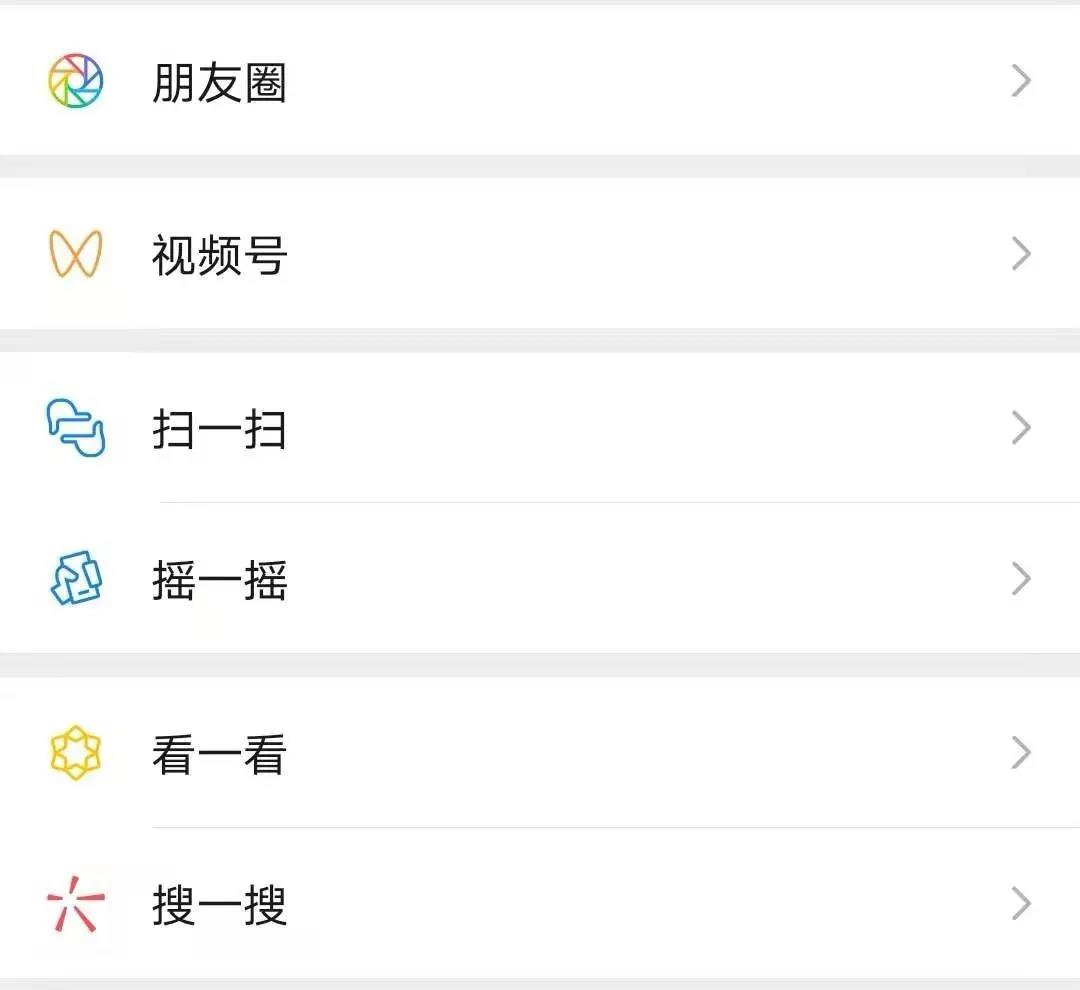This screenshot has width=1080, height=990.
Task: Choose the 搜一搜 text label
Action: tap(219, 905)
